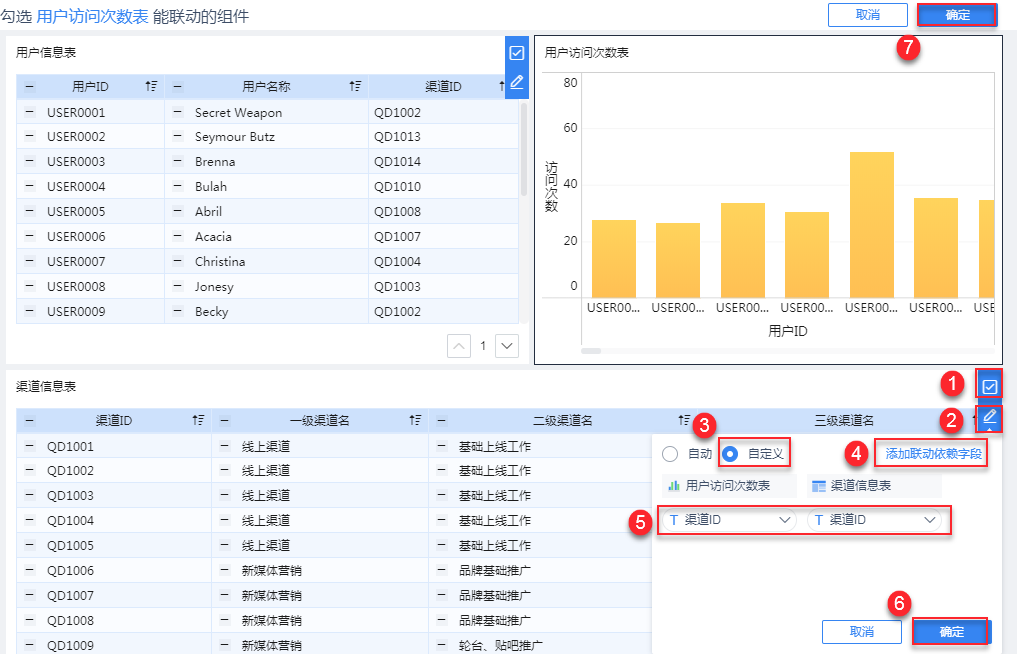
Task: Collapse the USER0004 row
Action: point(30,186)
